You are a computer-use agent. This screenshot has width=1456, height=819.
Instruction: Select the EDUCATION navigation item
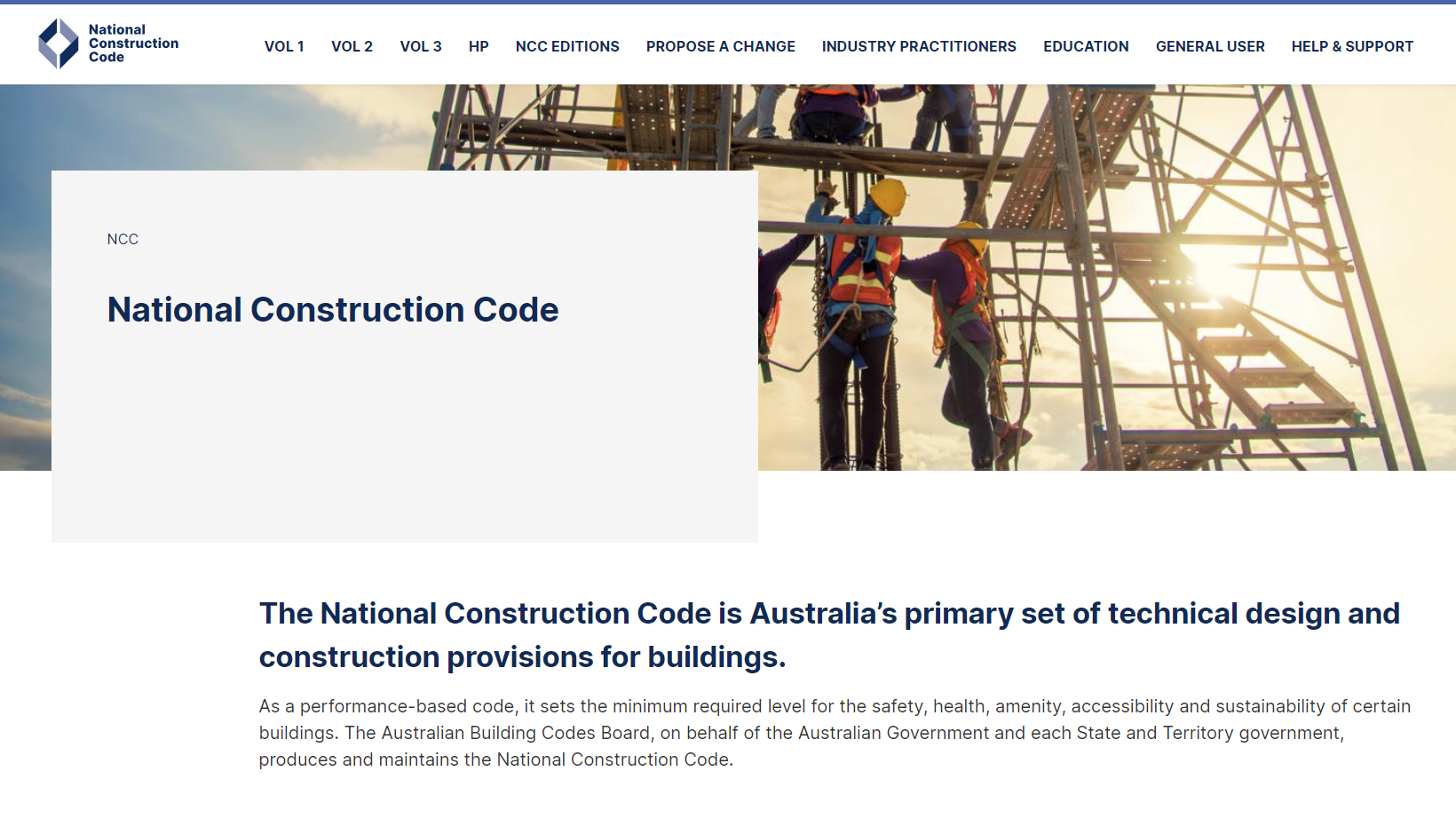tap(1086, 46)
